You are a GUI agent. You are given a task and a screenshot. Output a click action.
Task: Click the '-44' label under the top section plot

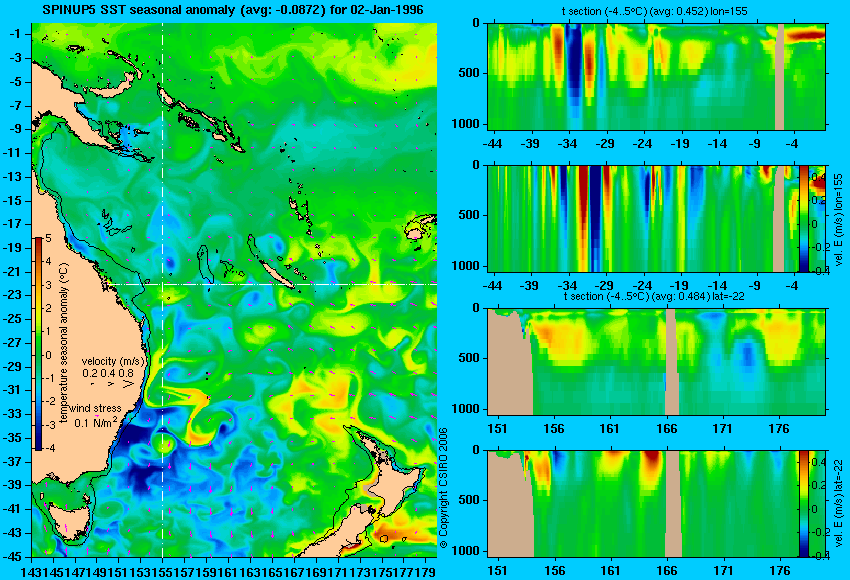[x=492, y=144]
